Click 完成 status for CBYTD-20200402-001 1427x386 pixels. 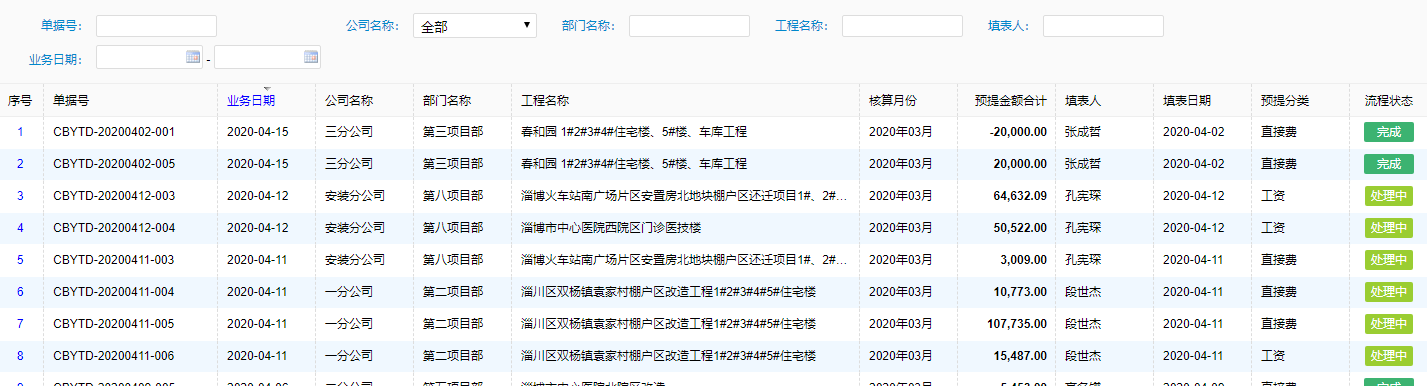1389,132
